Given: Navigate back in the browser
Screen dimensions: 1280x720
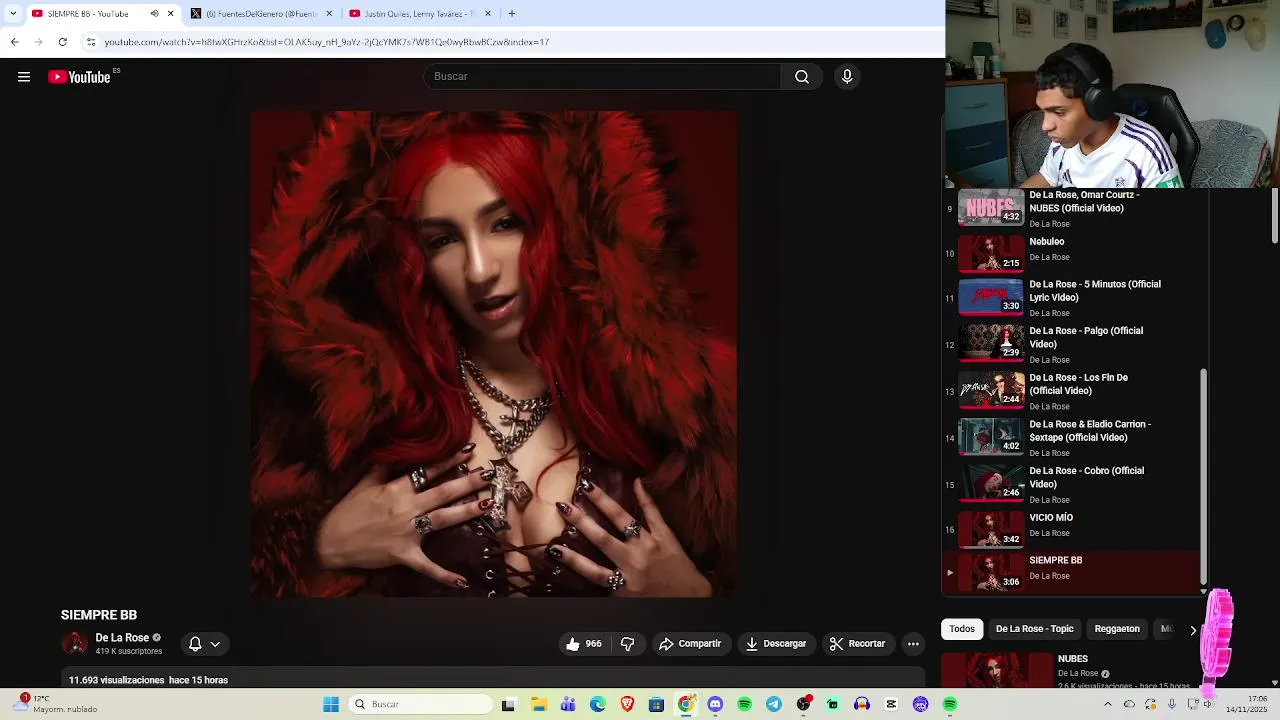Looking at the screenshot, I should (14, 42).
